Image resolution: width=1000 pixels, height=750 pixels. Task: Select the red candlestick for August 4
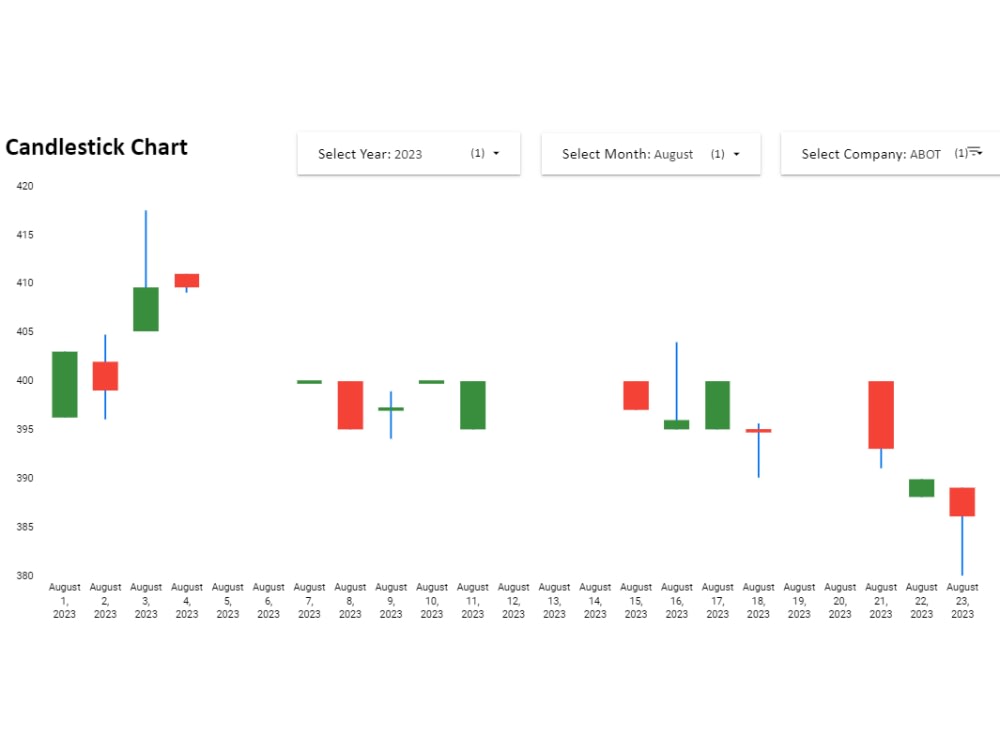[187, 282]
